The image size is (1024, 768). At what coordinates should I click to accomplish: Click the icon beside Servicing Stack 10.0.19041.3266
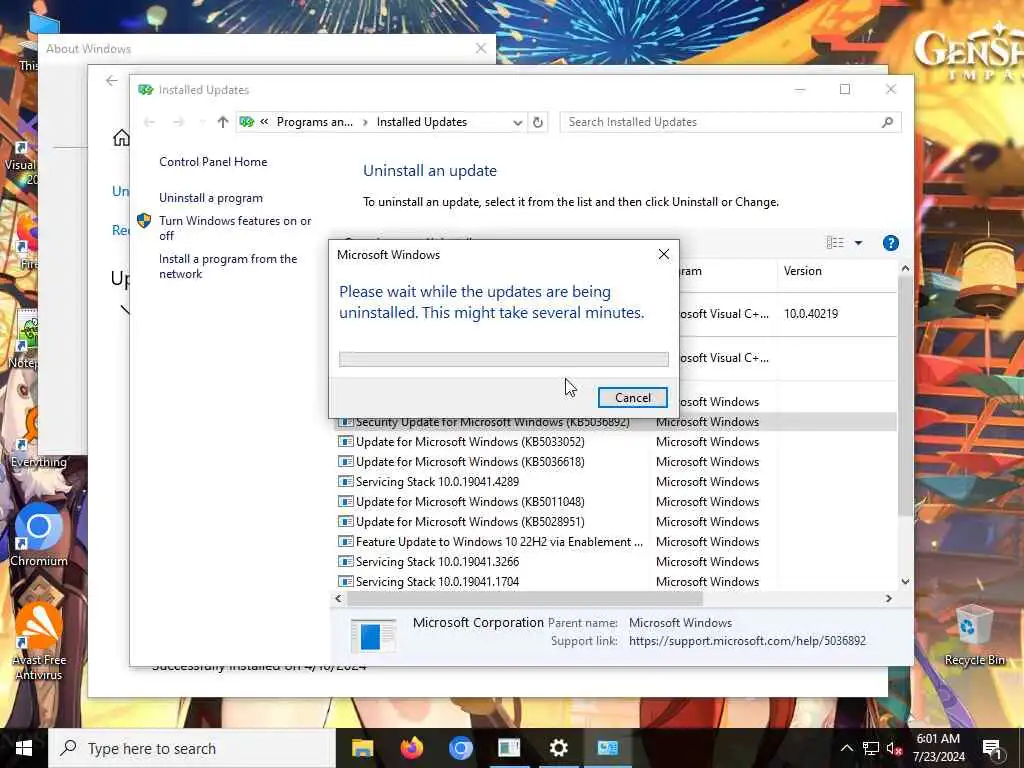click(x=345, y=562)
